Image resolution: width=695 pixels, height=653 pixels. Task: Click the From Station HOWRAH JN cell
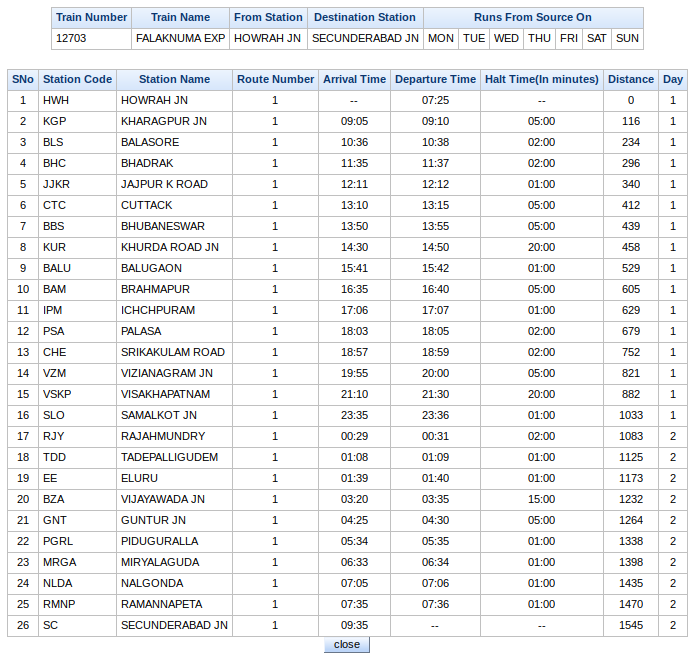coord(268,39)
